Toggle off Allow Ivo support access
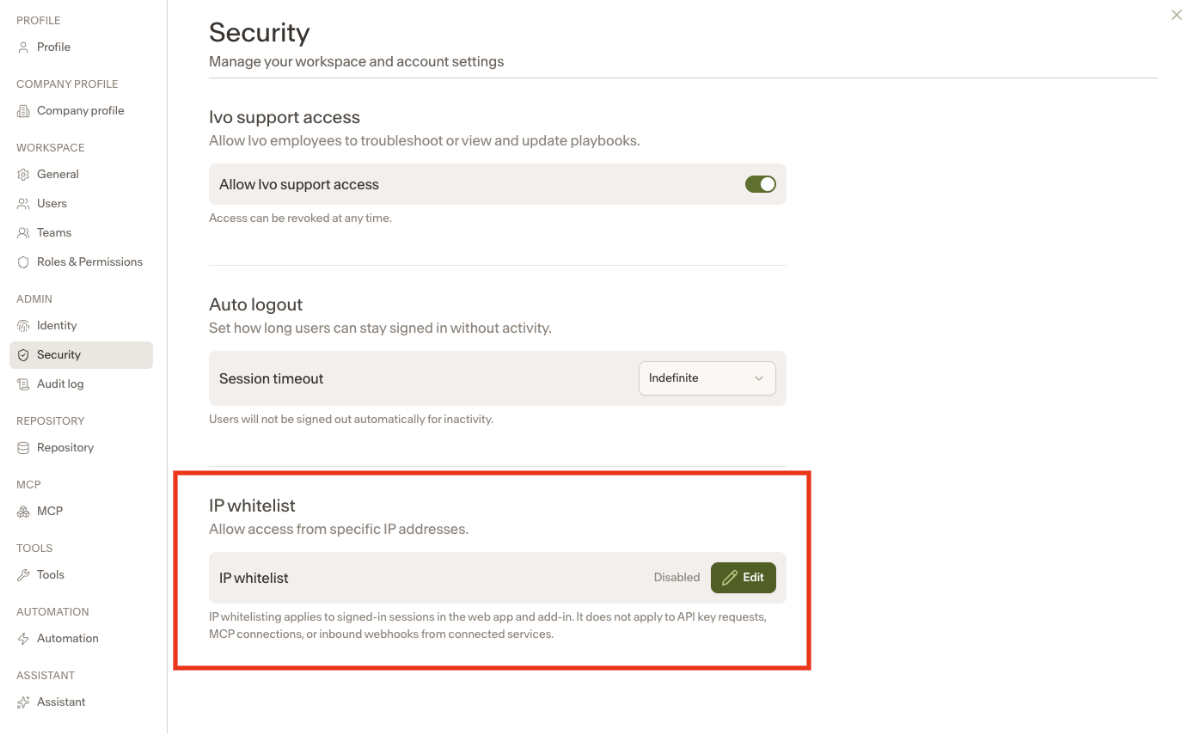Viewport: 1196px width, 733px height. [760, 184]
